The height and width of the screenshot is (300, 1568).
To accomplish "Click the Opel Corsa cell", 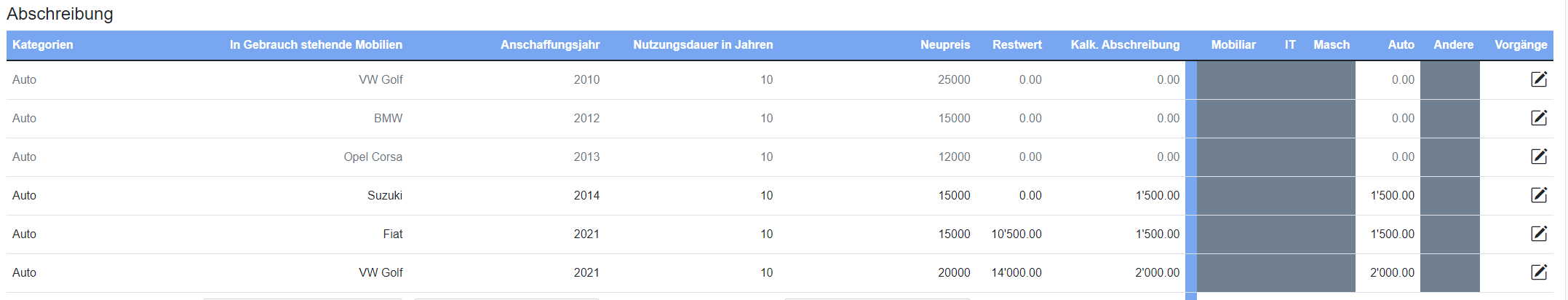I will coord(373,157).
